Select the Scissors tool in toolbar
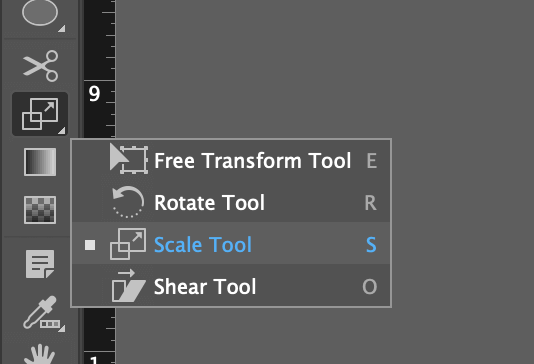This screenshot has width=534, height=364. coord(40,66)
